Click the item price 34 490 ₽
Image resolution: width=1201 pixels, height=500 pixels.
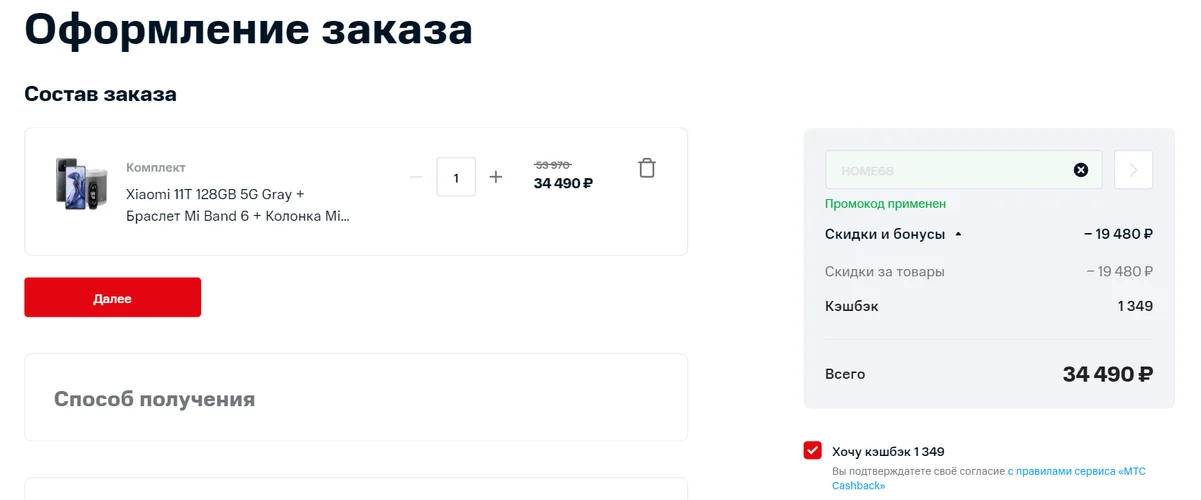pyautogui.click(x=563, y=183)
